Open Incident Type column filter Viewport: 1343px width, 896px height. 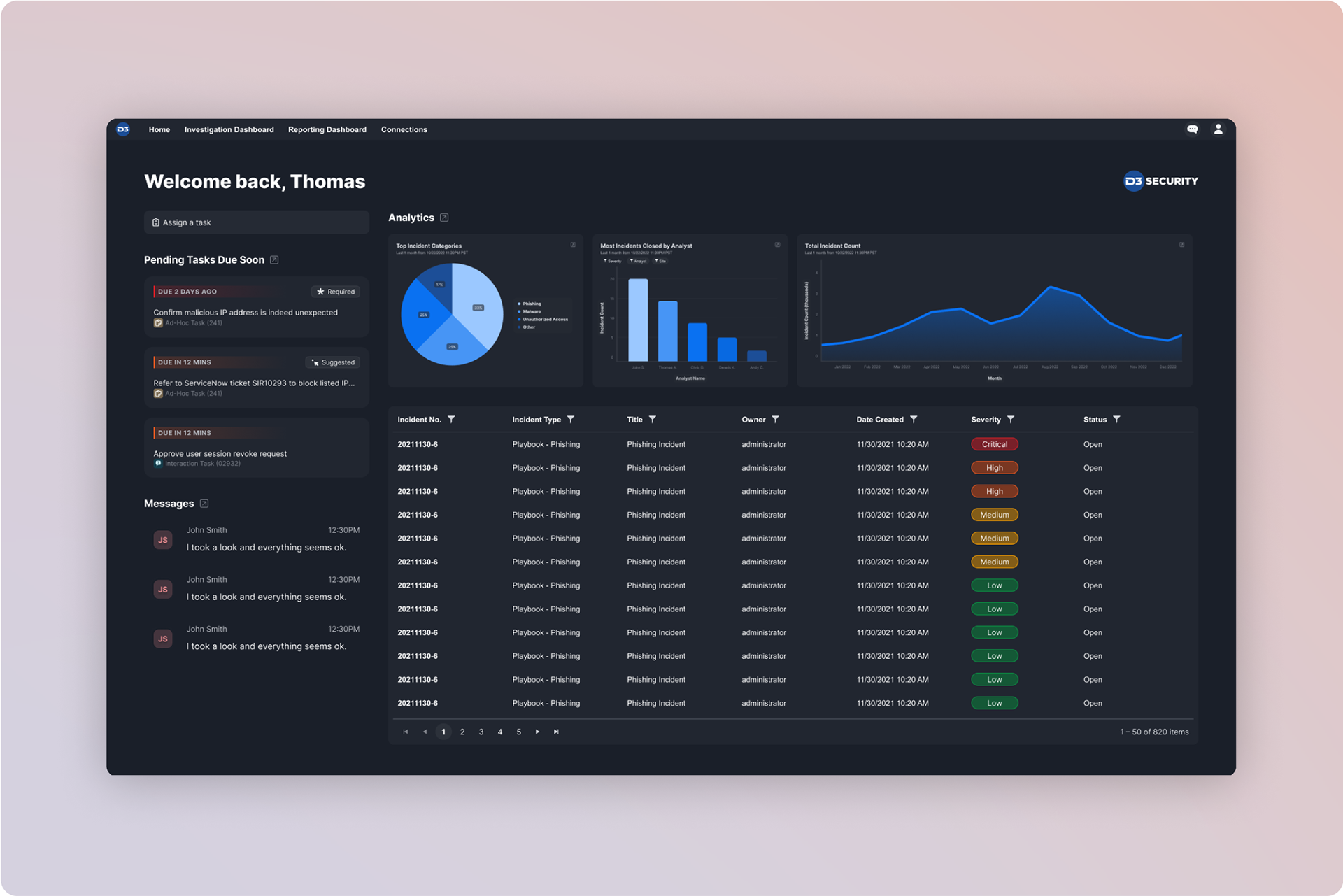pyautogui.click(x=571, y=420)
